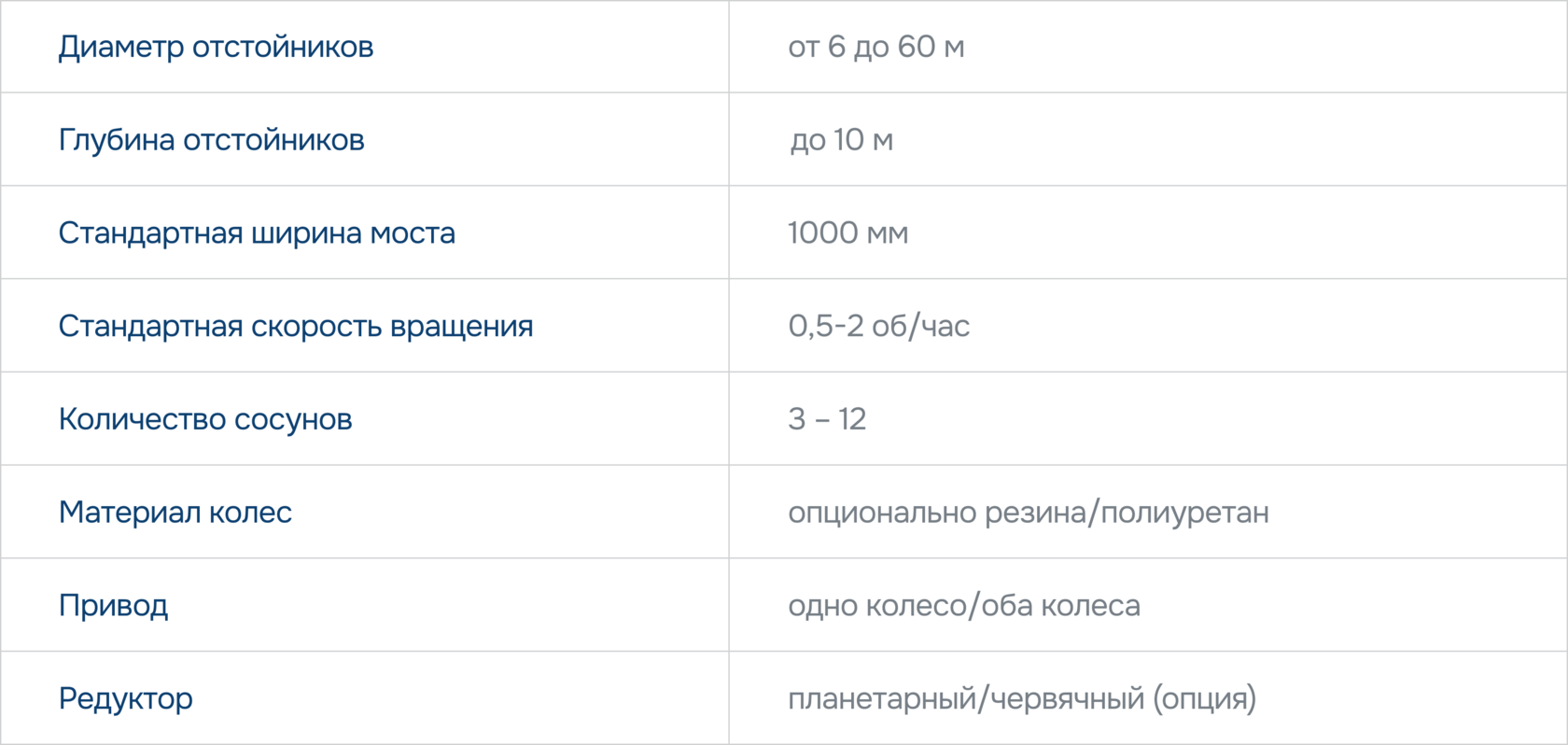Image resolution: width=1568 pixels, height=745 pixels.
Task: Select the "0,5-2 об/час" value
Action: point(878,326)
